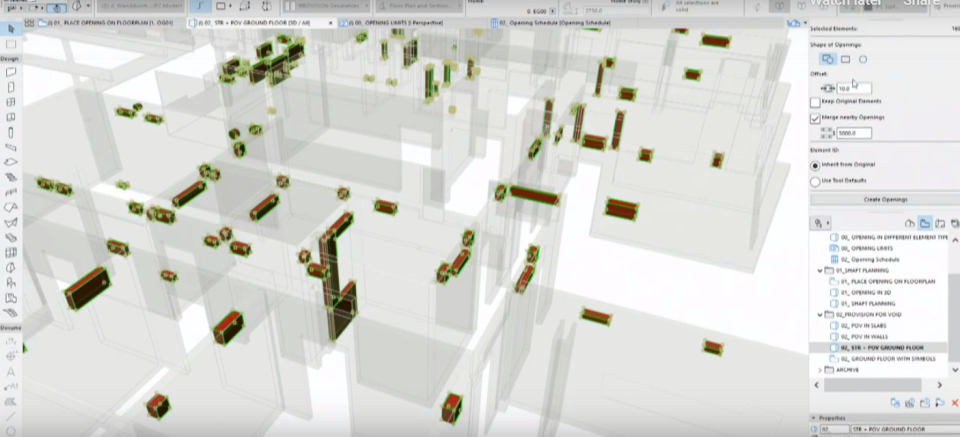Choose circular shape of openings

click(x=863, y=59)
